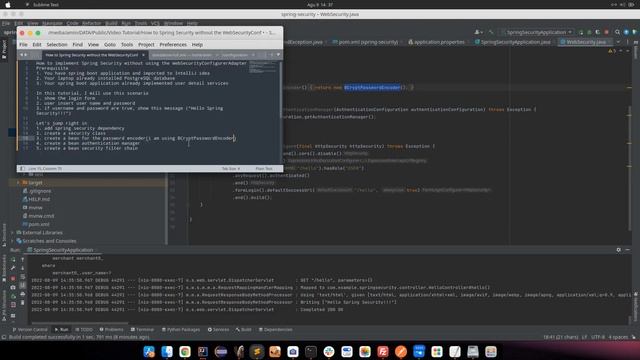640x360 pixels.
Task: Open the Tab Size selector in Sublime
Action: tap(231, 169)
